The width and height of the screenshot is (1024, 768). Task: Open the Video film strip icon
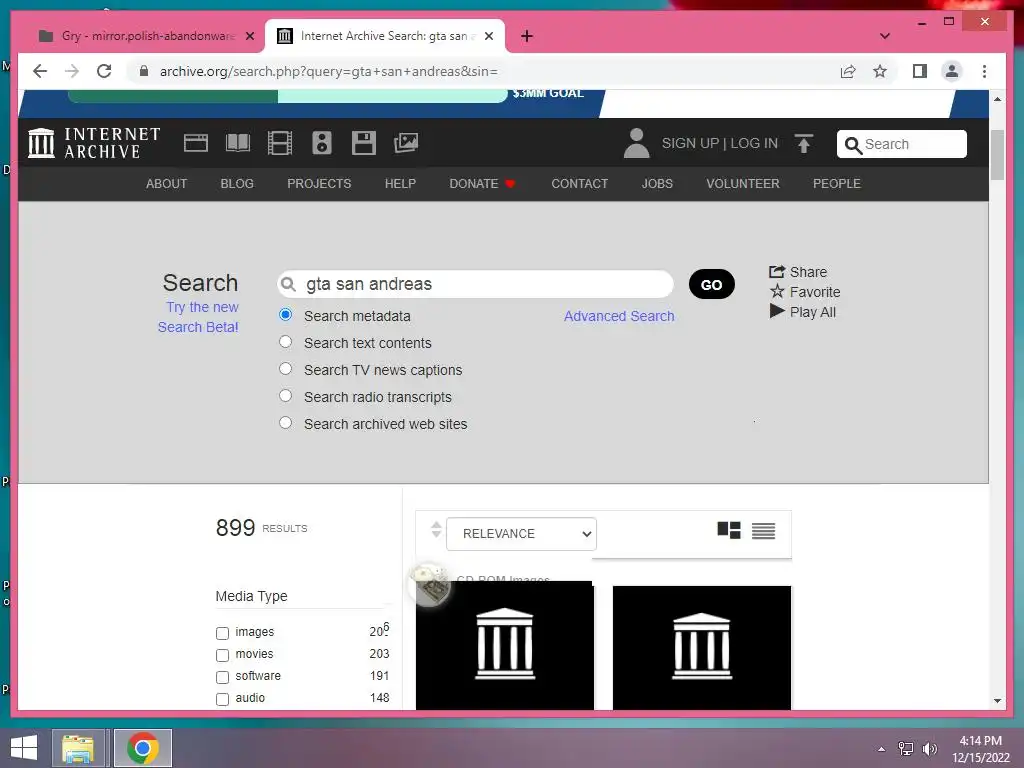tap(280, 143)
